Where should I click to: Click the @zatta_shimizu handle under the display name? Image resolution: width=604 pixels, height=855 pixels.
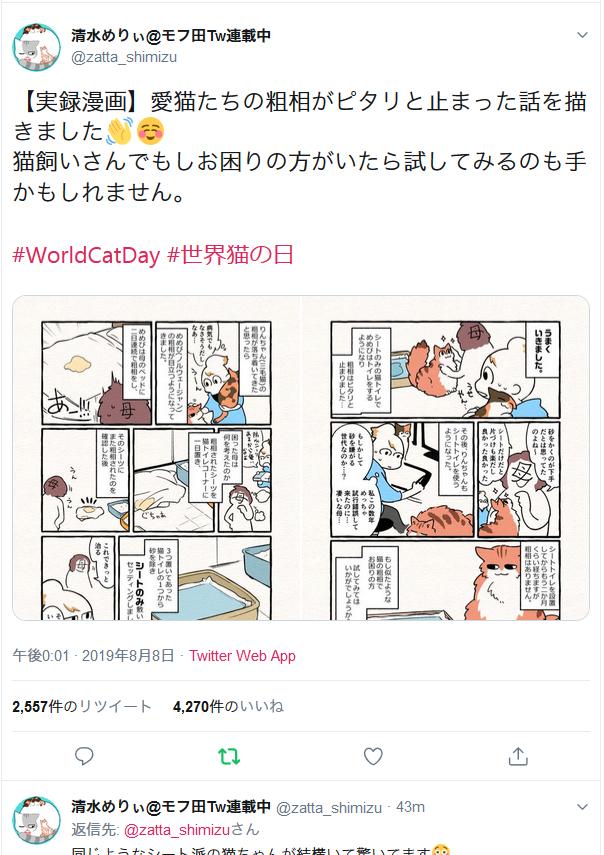coord(124,57)
